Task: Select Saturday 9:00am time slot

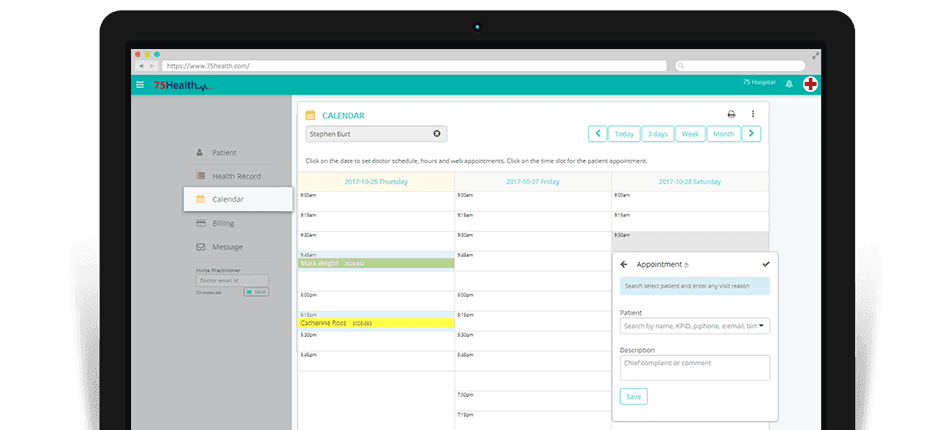Action: point(690,201)
